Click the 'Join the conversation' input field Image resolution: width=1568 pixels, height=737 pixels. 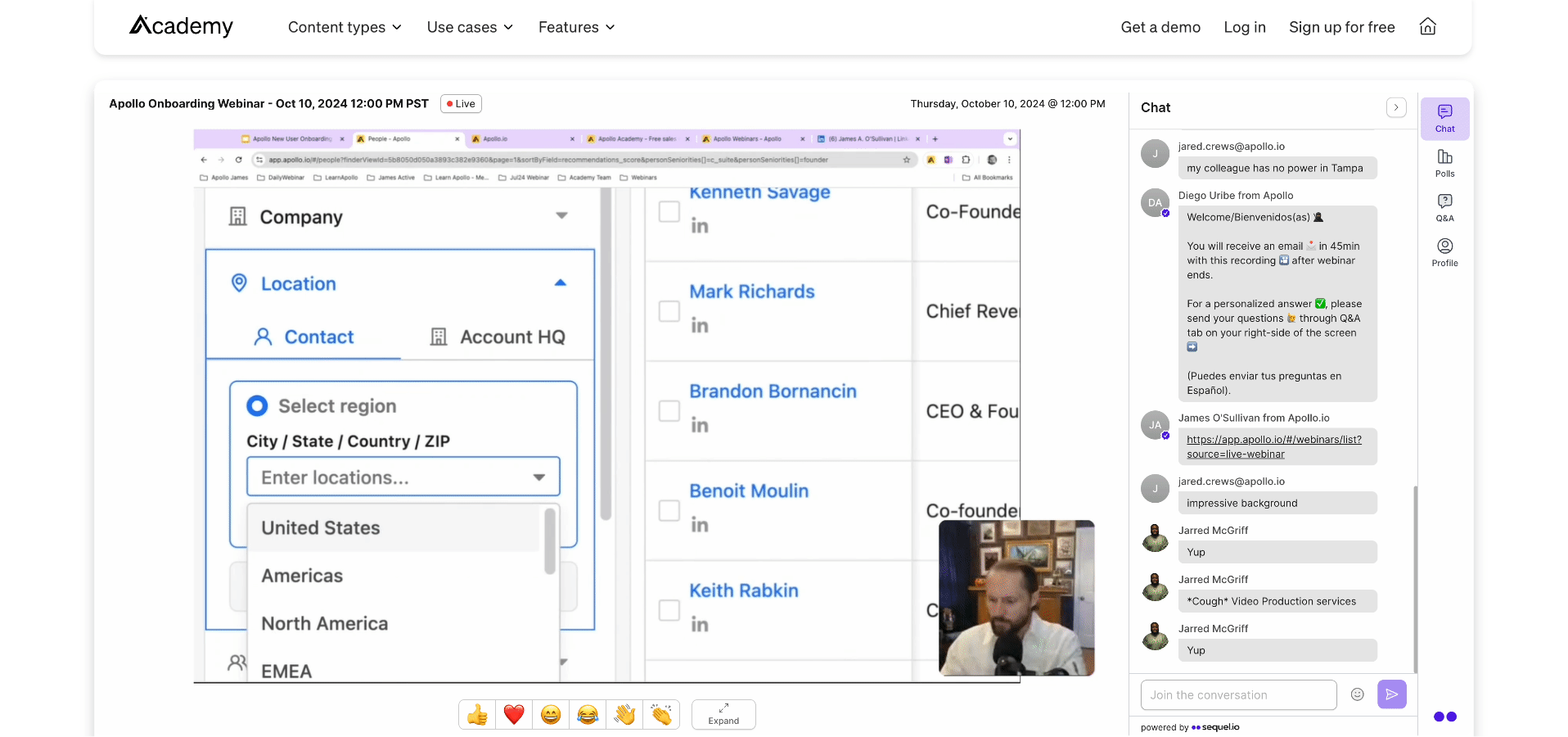(1238, 694)
